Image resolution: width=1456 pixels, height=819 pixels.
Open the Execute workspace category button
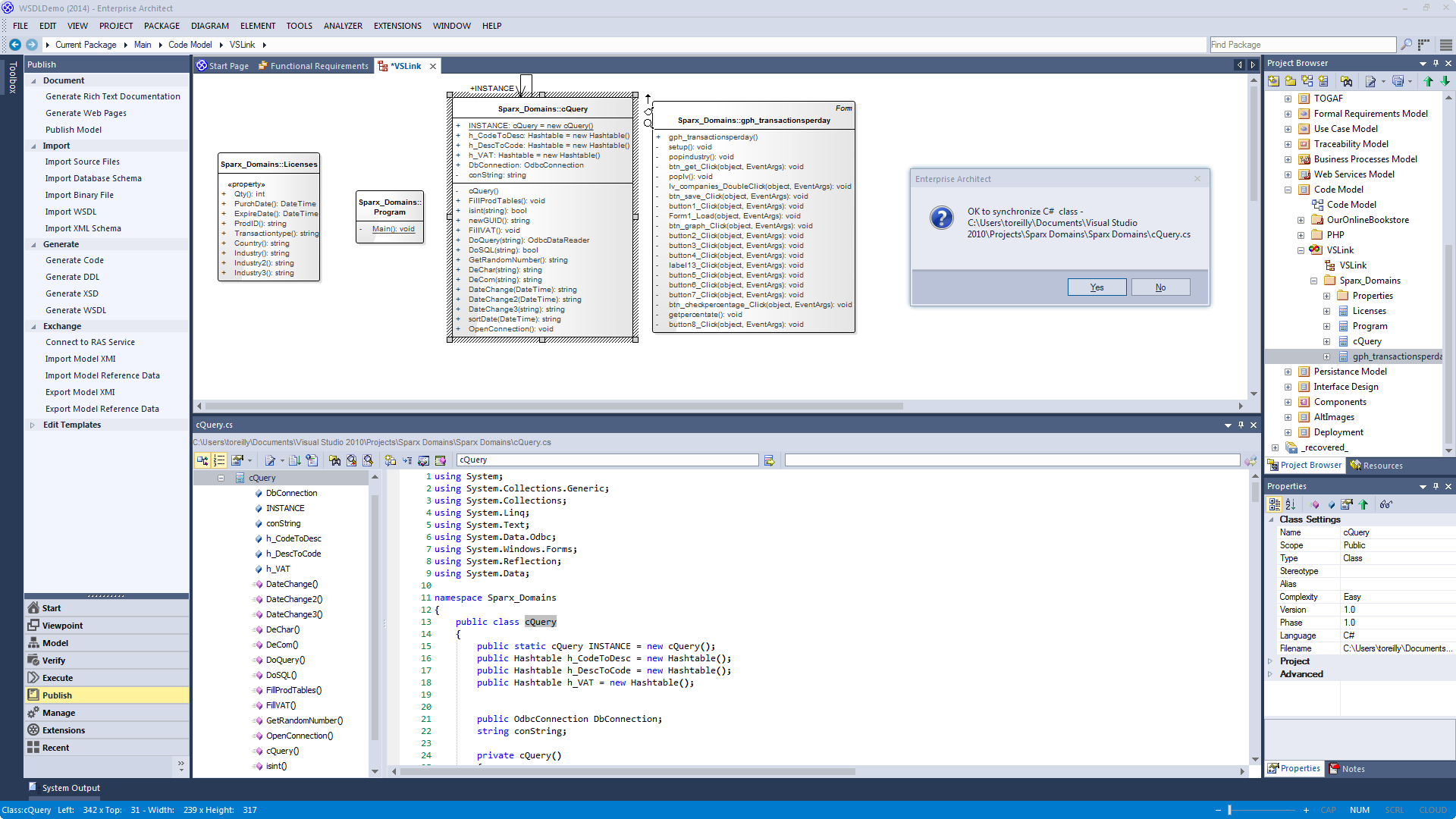tap(106, 678)
